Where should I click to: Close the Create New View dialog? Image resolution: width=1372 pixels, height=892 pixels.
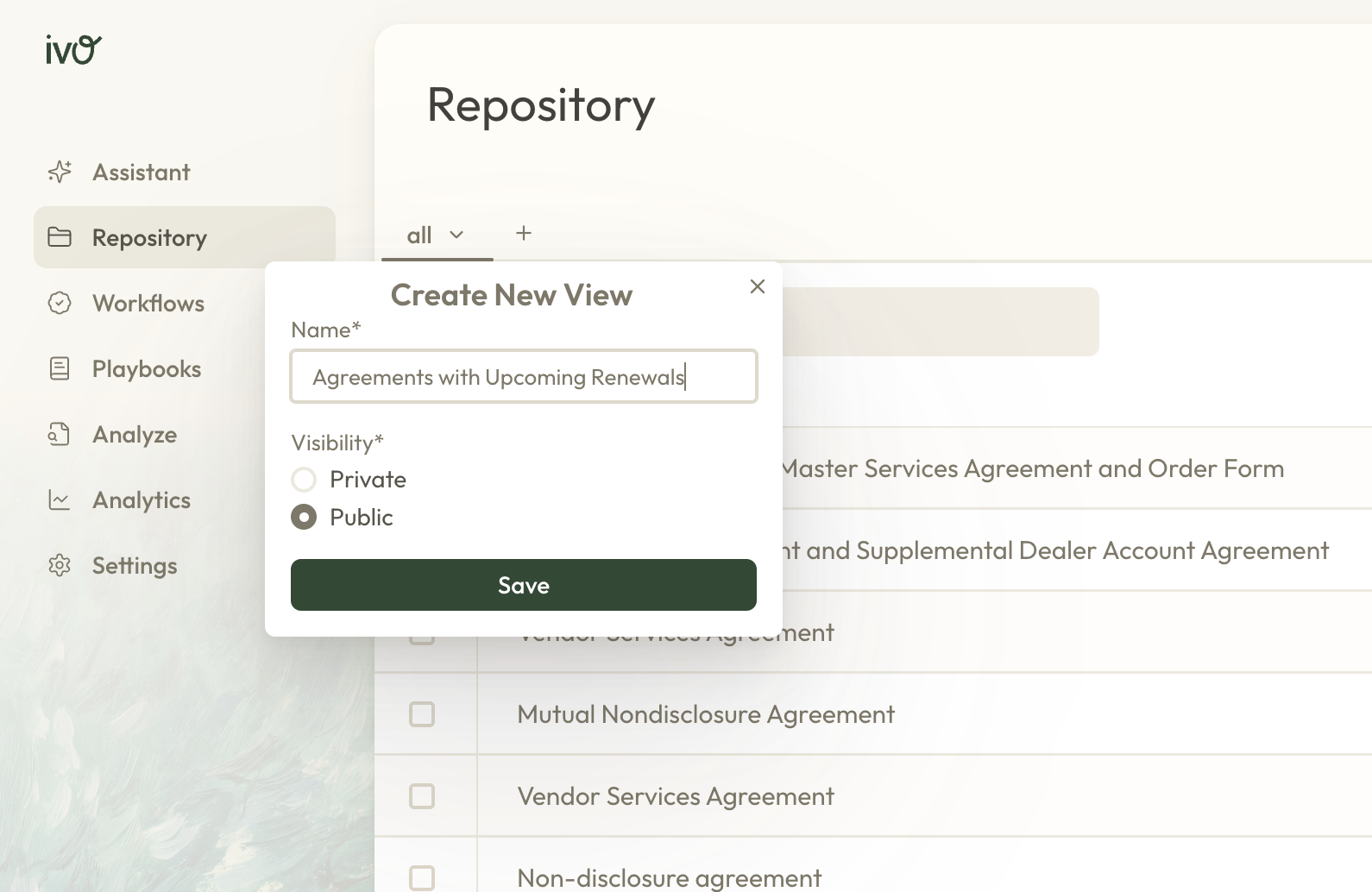758,286
